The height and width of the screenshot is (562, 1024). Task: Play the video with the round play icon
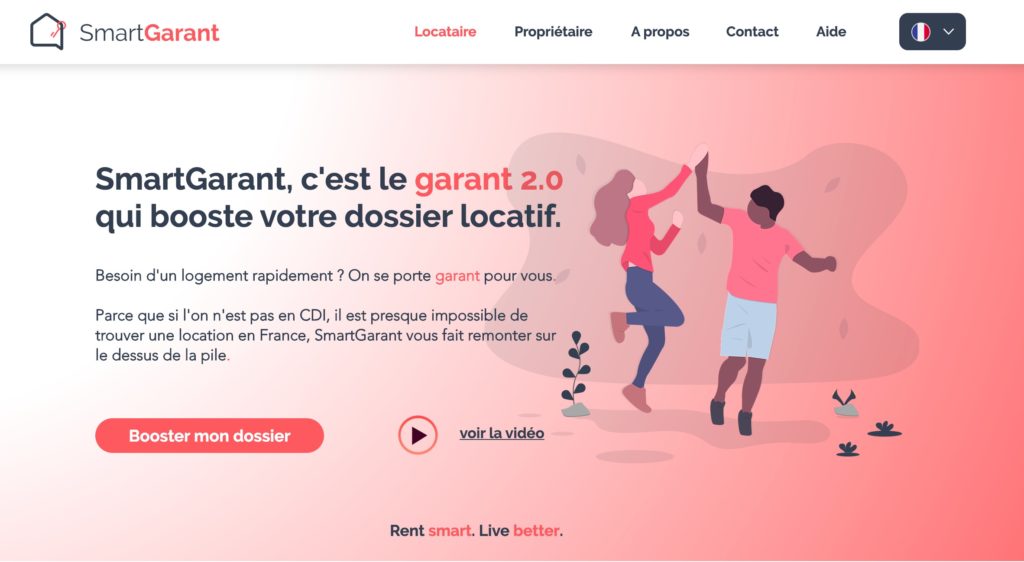click(x=418, y=435)
